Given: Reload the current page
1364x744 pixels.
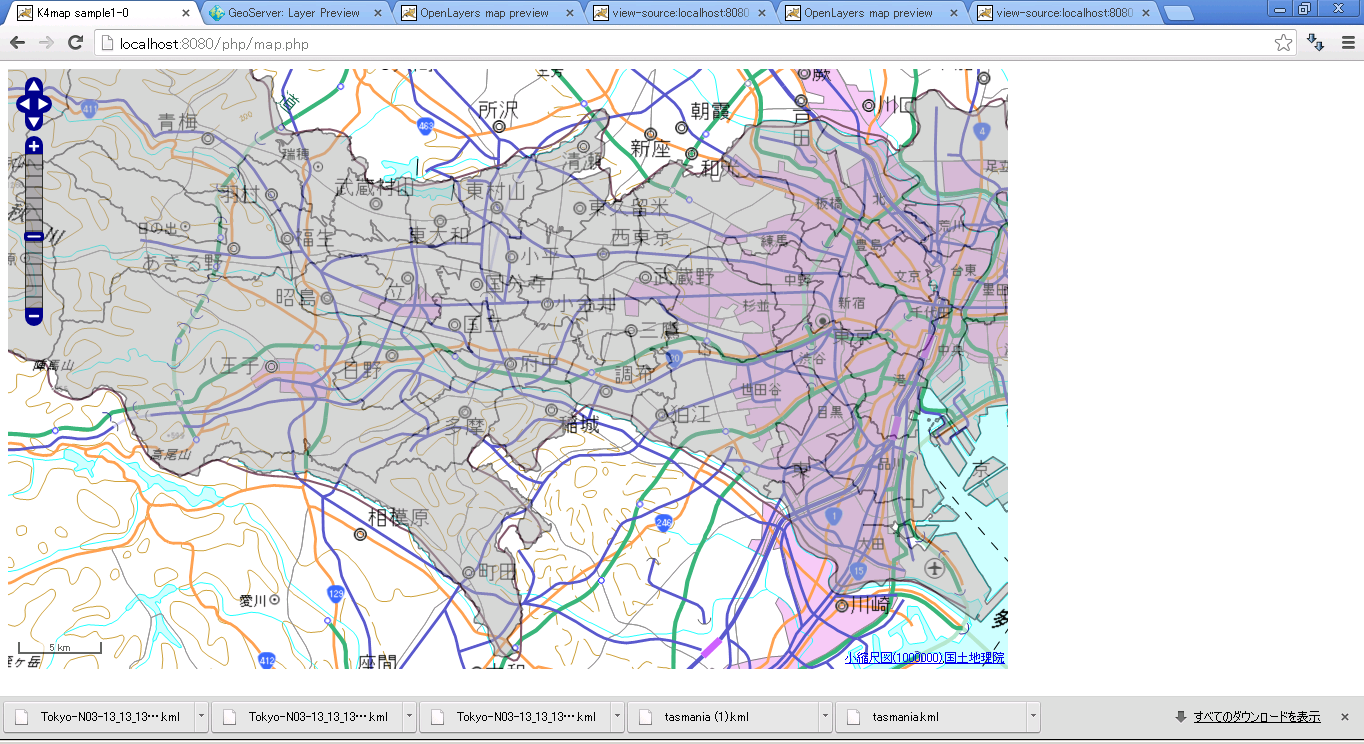Looking at the screenshot, I should [75, 43].
